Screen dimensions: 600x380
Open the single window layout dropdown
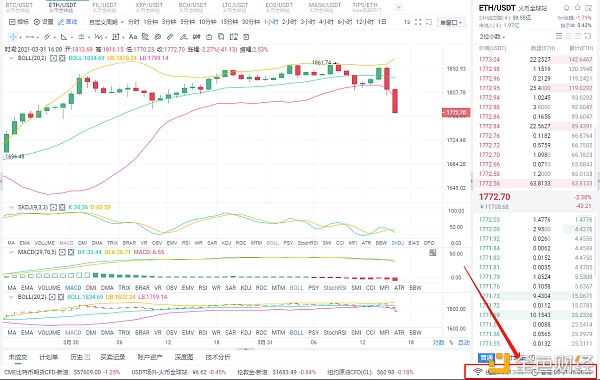[451, 22]
